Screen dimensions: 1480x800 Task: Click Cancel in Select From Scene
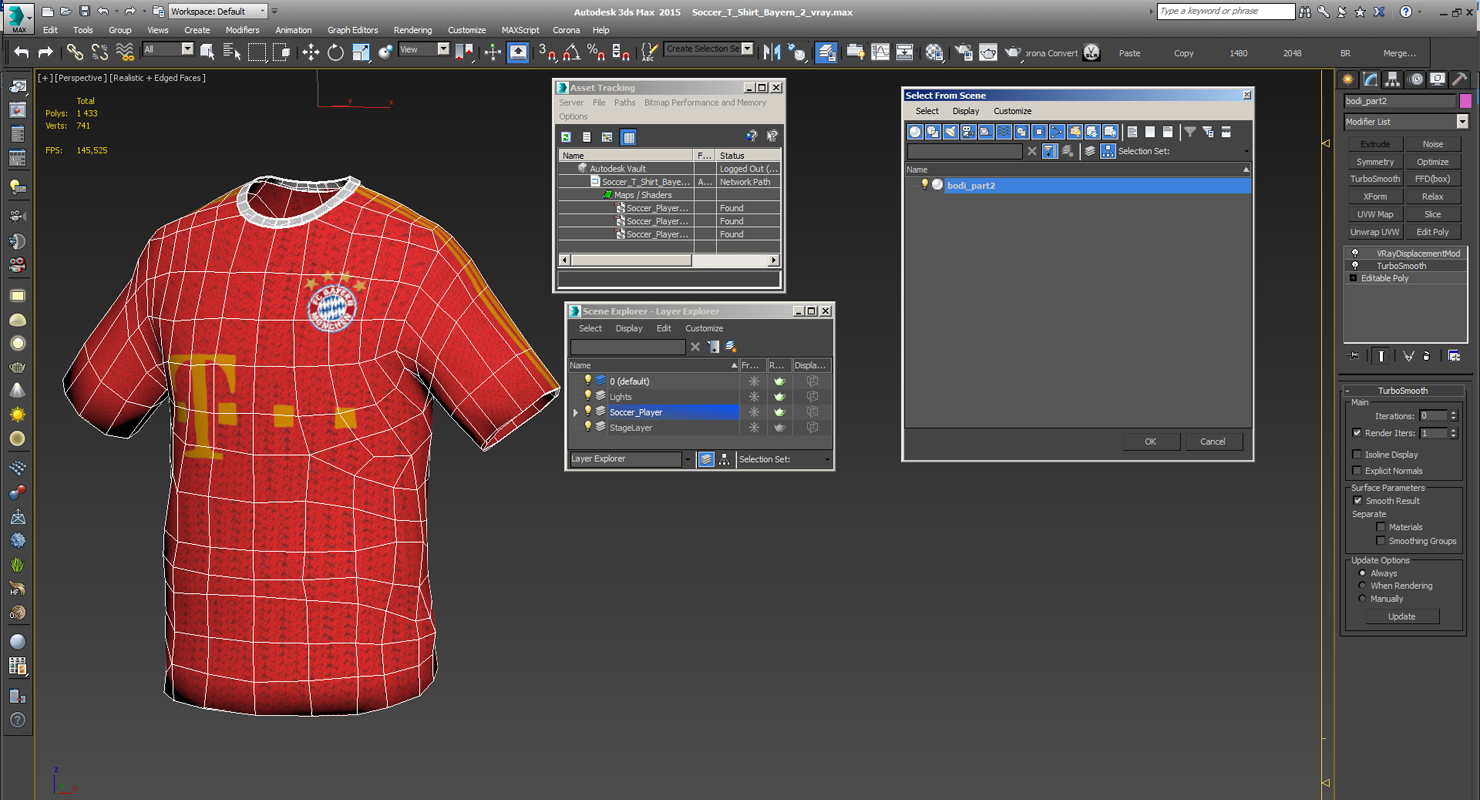click(x=1213, y=441)
